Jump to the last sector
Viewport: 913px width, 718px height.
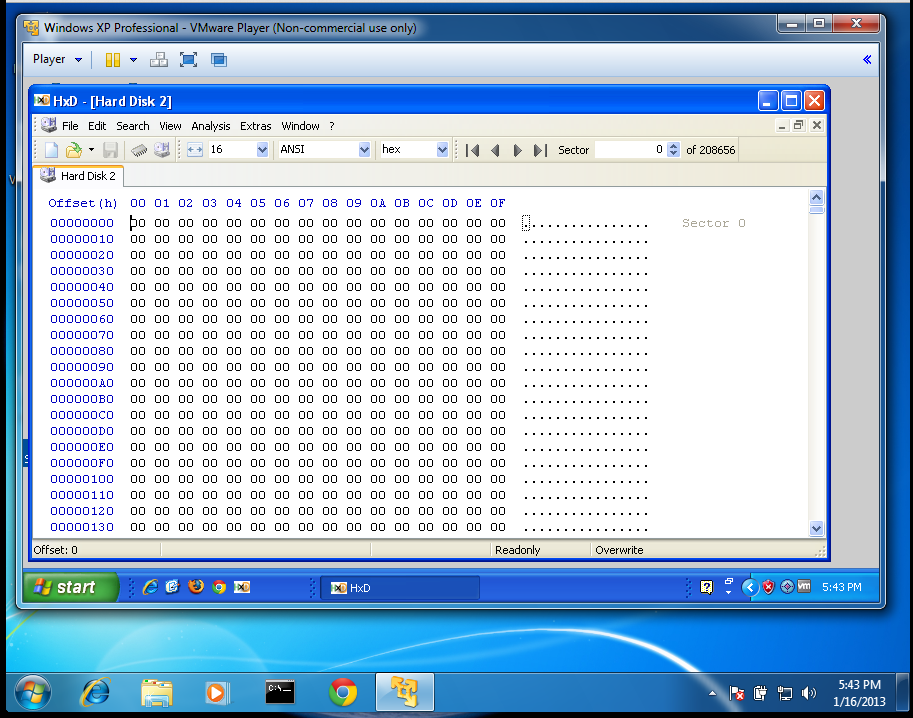[x=540, y=150]
